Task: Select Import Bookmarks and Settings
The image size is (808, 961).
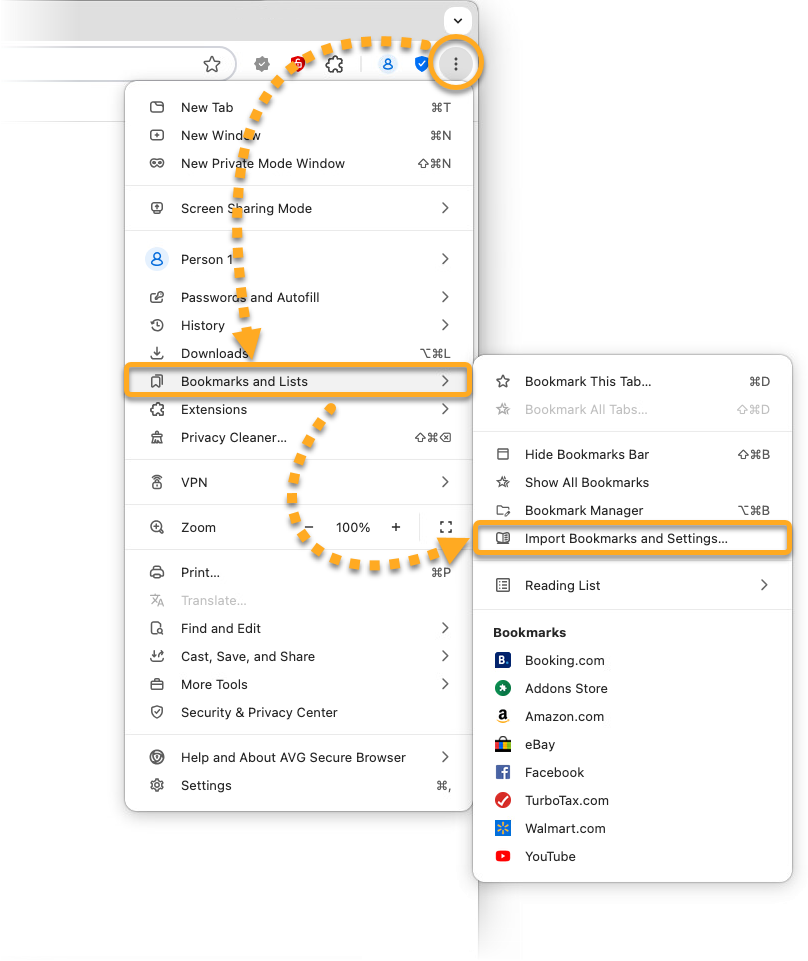Action: (x=626, y=538)
